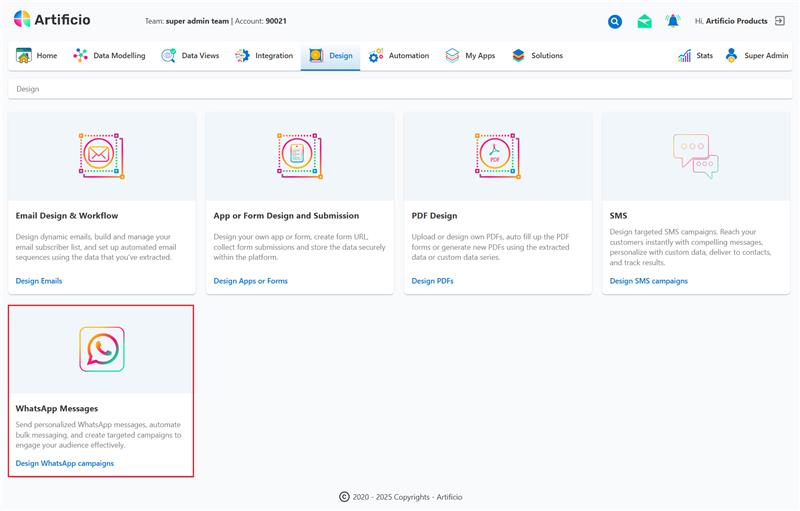
Task: Click the SMS card title
Action: [x=618, y=216]
